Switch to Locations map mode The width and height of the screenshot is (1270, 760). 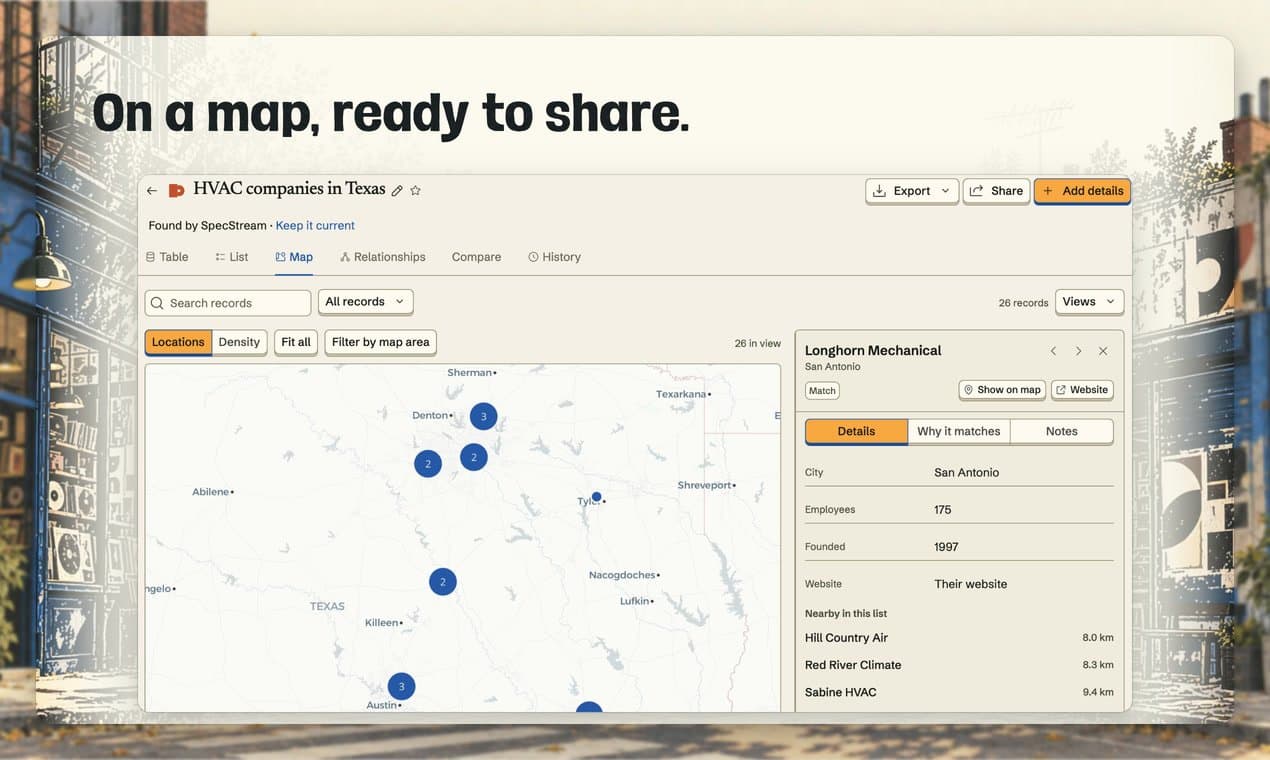(x=178, y=342)
